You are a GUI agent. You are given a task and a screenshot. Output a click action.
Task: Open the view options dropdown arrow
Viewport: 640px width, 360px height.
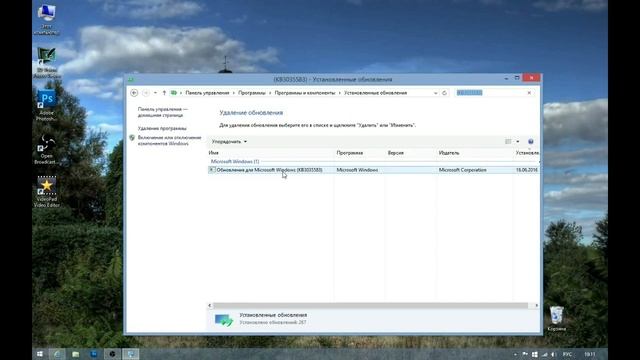pos(518,142)
